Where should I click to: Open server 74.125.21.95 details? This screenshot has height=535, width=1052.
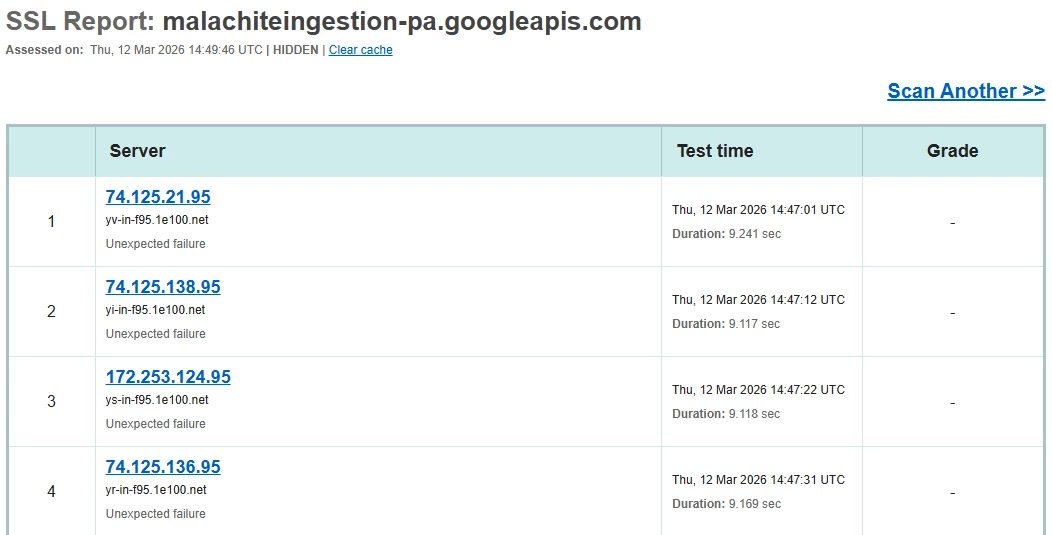coord(158,197)
